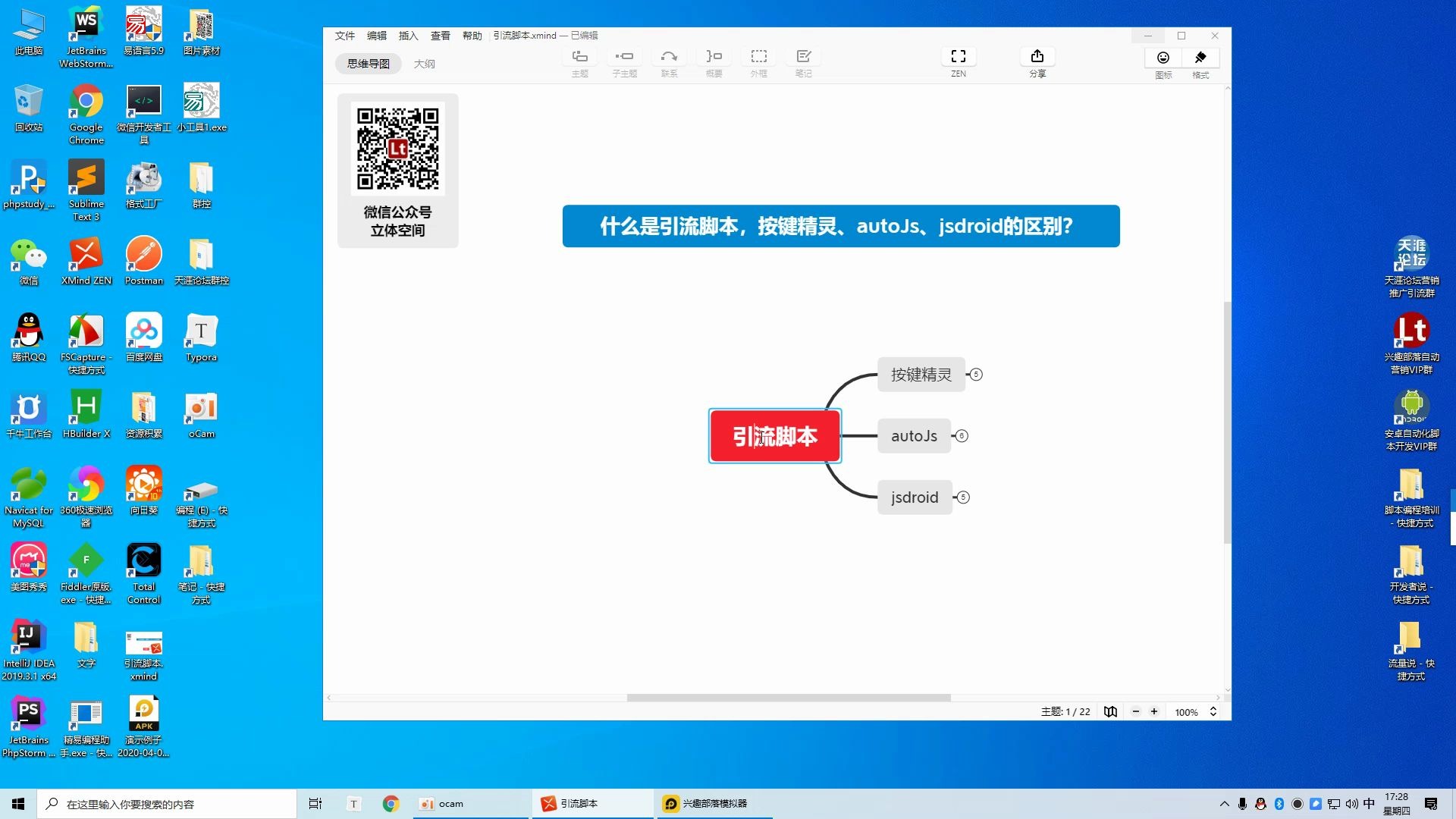1456x819 pixels.
Task: Open the 帮助 menu
Action: (472, 36)
